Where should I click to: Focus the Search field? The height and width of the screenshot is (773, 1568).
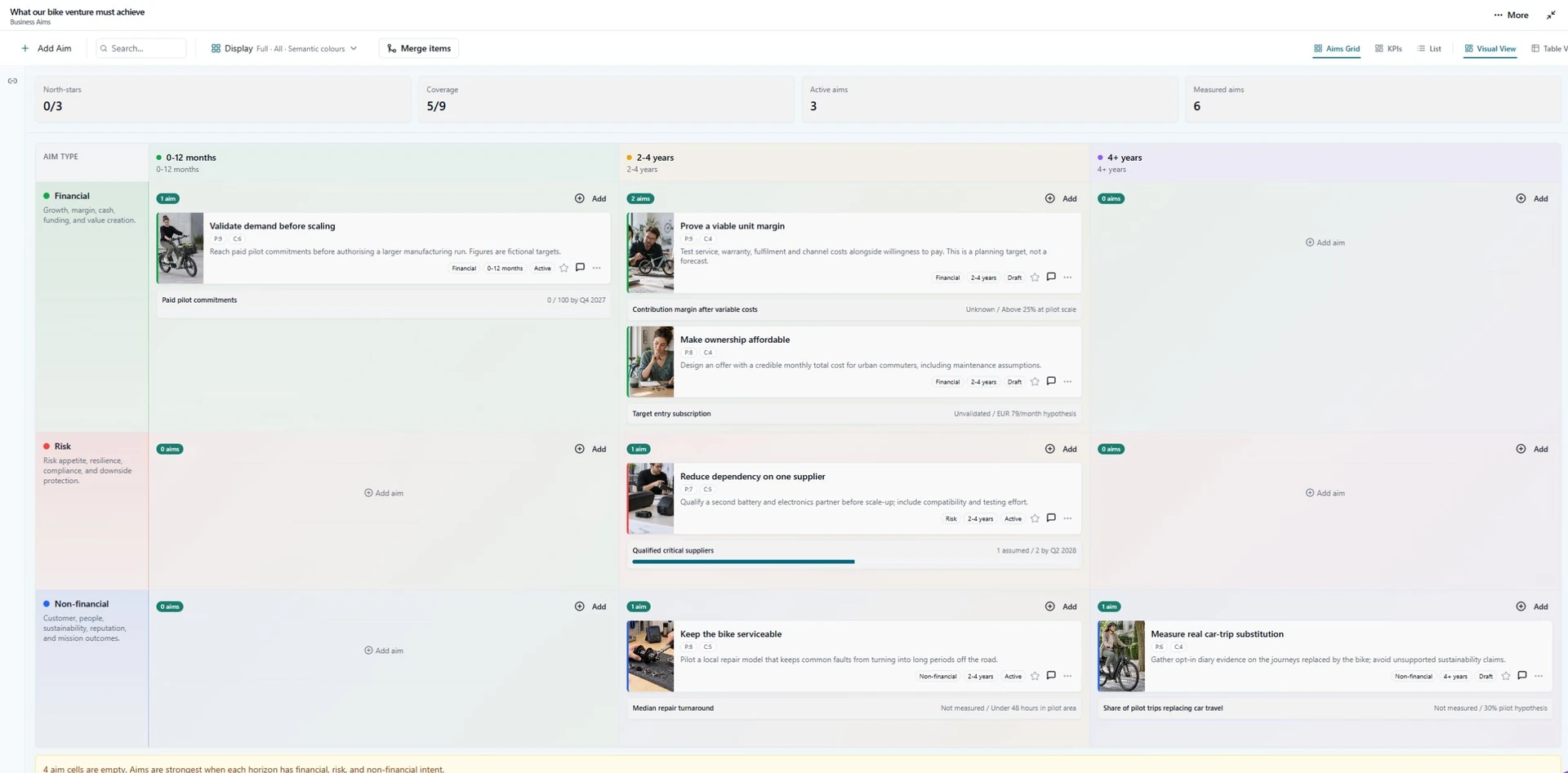(x=141, y=48)
